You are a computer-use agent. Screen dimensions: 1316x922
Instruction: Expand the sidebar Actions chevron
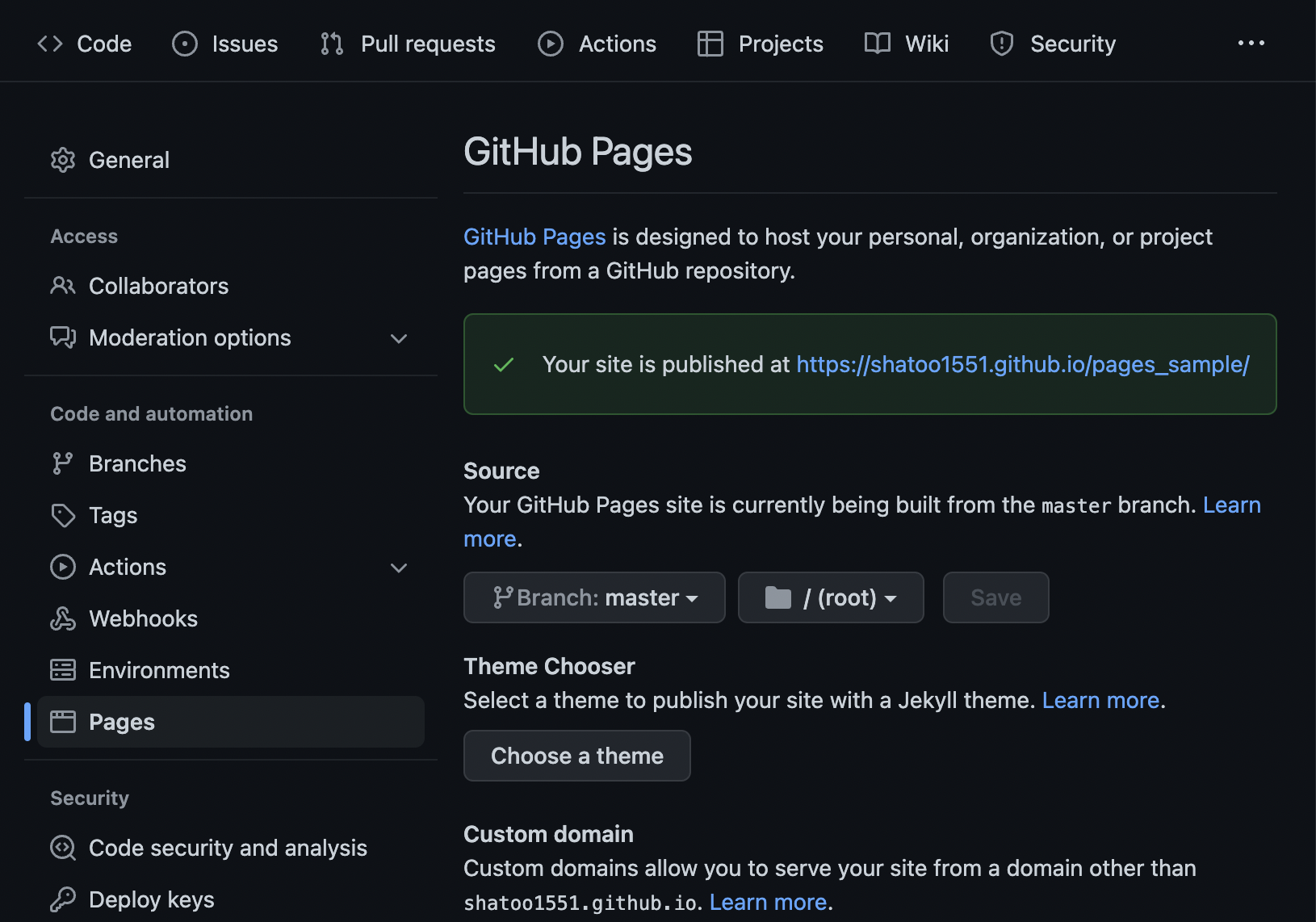[399, 568]
